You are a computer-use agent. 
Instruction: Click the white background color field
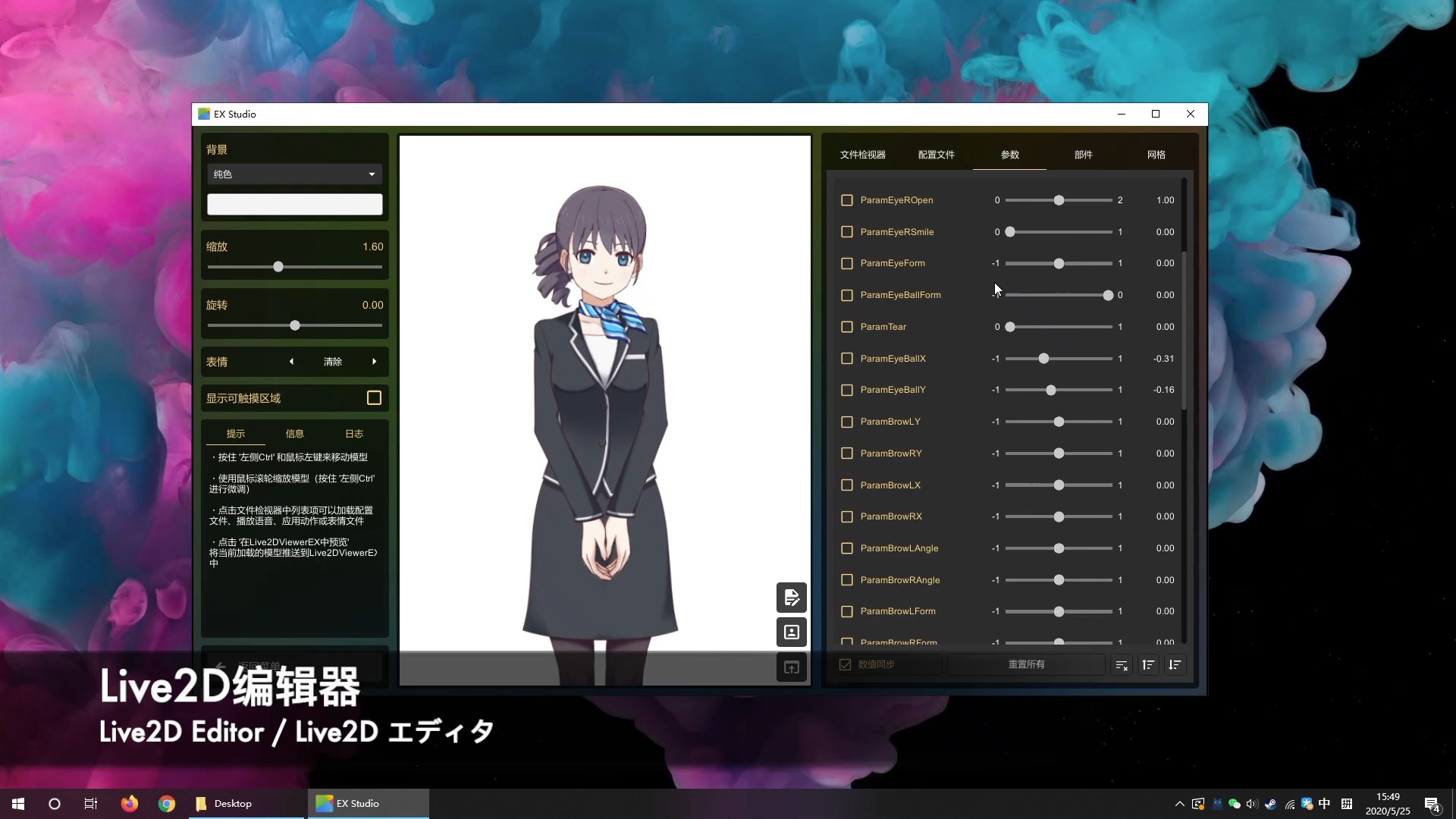294,203
